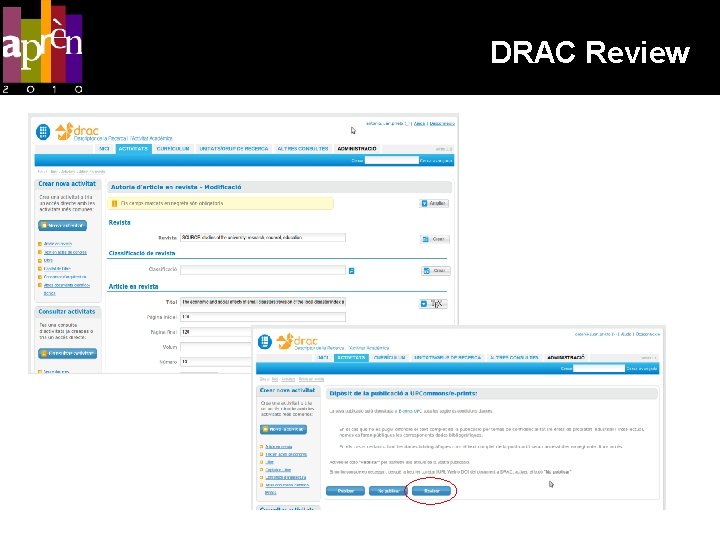Open ADMINISTRACIÓ tab in the Dipòsit window
Screen dimensions: 720x540
pos(566,357)
